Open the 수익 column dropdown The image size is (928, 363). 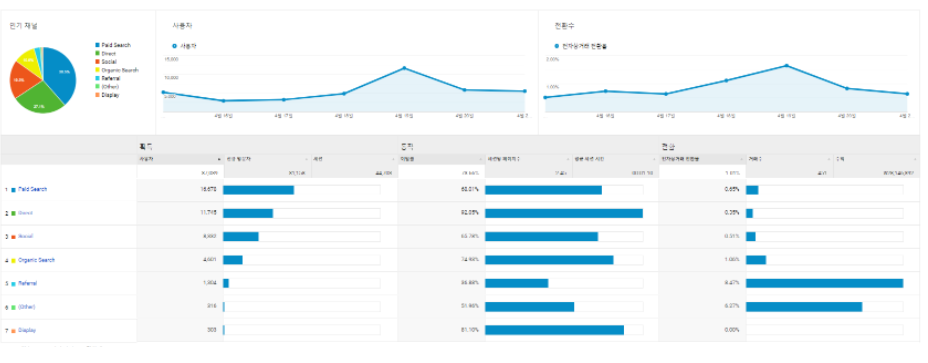pyautogui.click(x=915, y=159)
